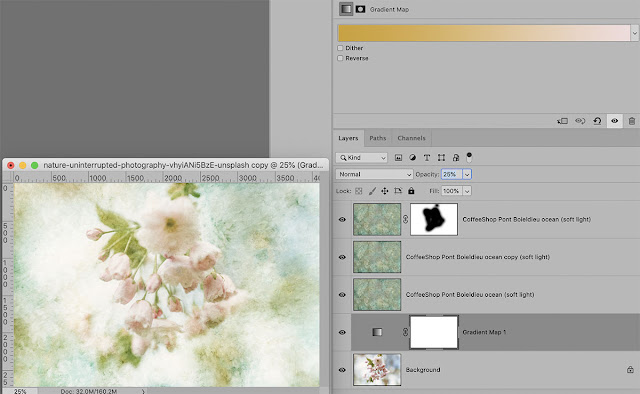Select the 'Gradient Map 1' layer name
The image size is (640, 394).
[x=484, y=332]
